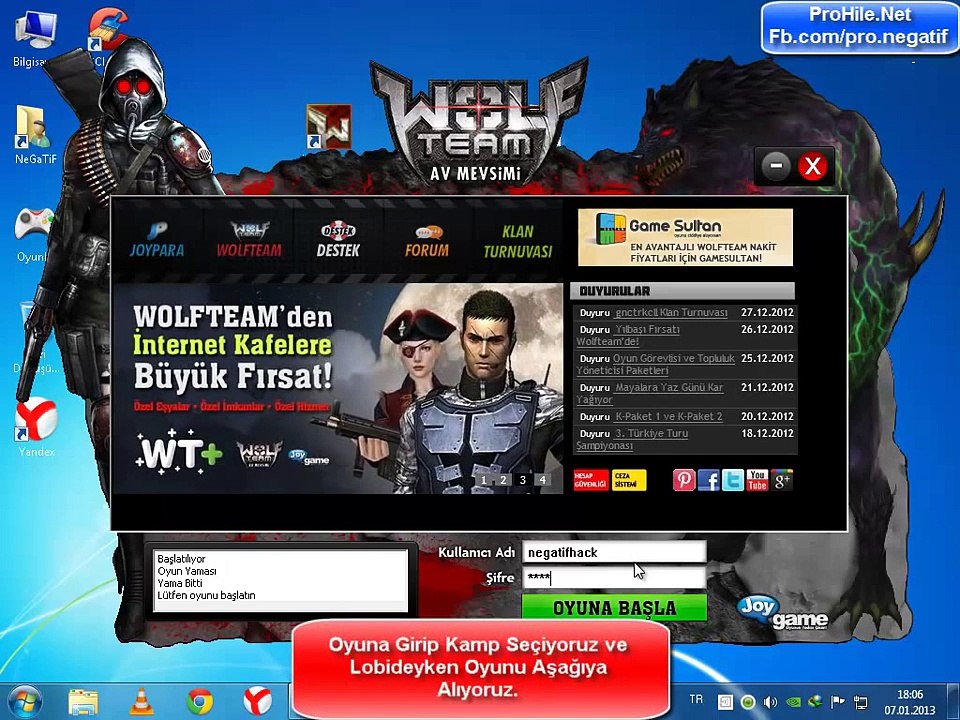Click the 'Yama Bitti' log line
960x720 pixels.
point(179,583)
